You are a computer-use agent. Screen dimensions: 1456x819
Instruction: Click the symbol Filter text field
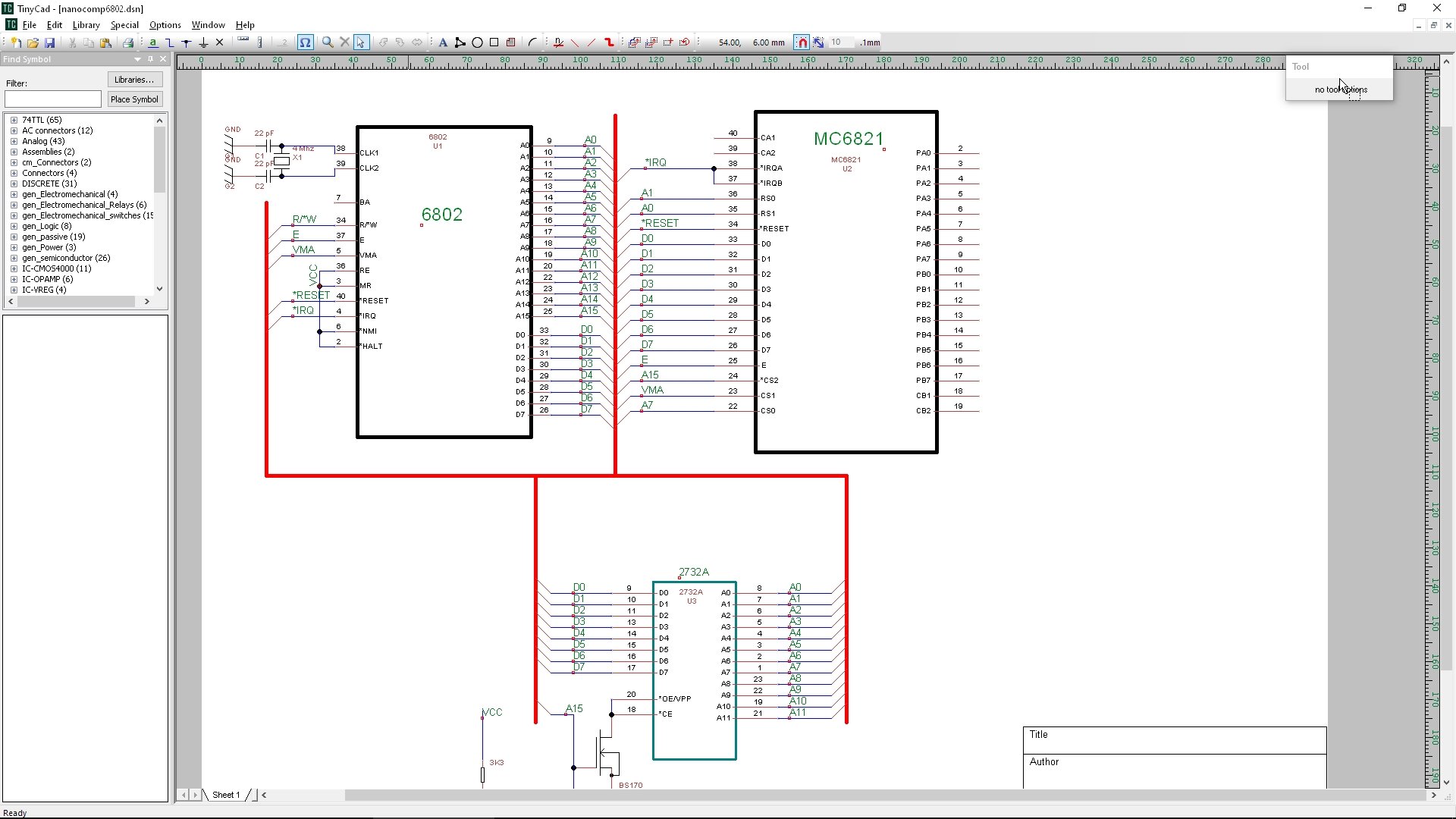pos(53,99)
